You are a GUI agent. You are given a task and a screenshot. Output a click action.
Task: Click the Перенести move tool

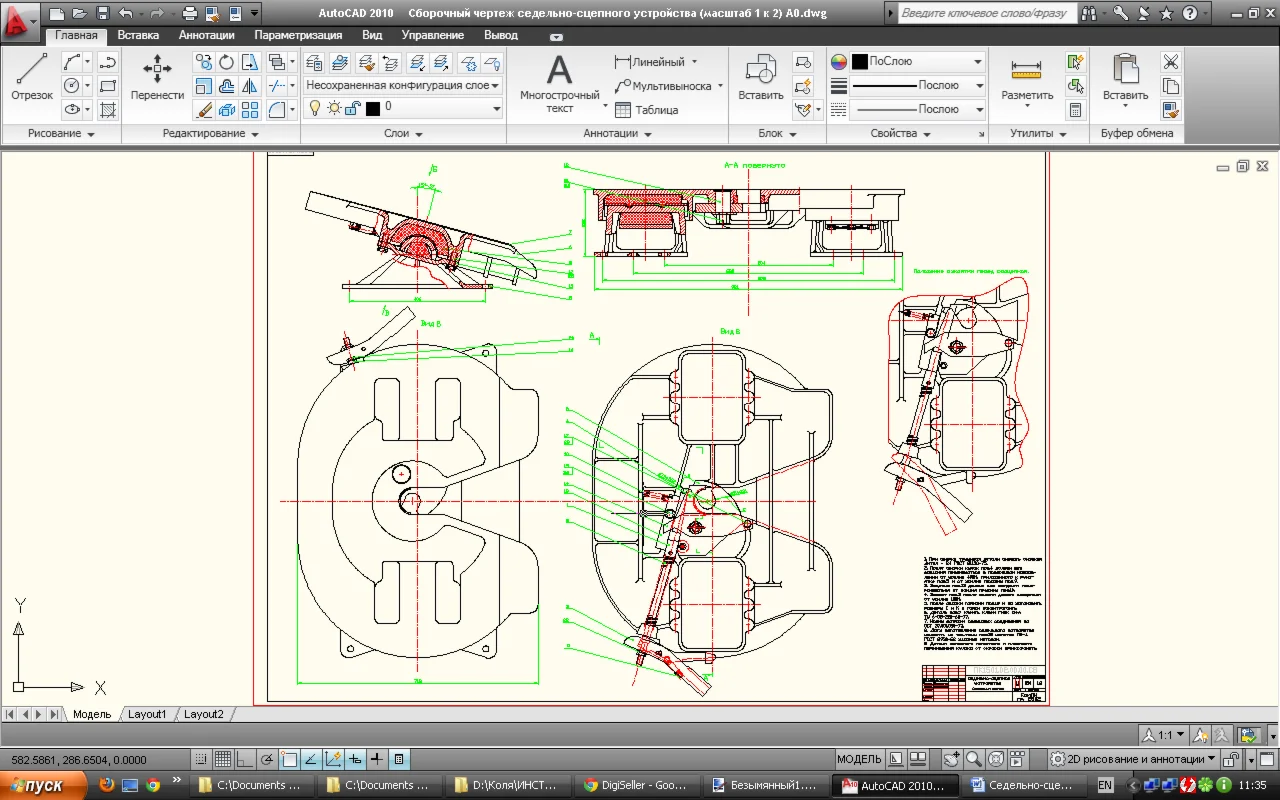click(x=157, y=77)
